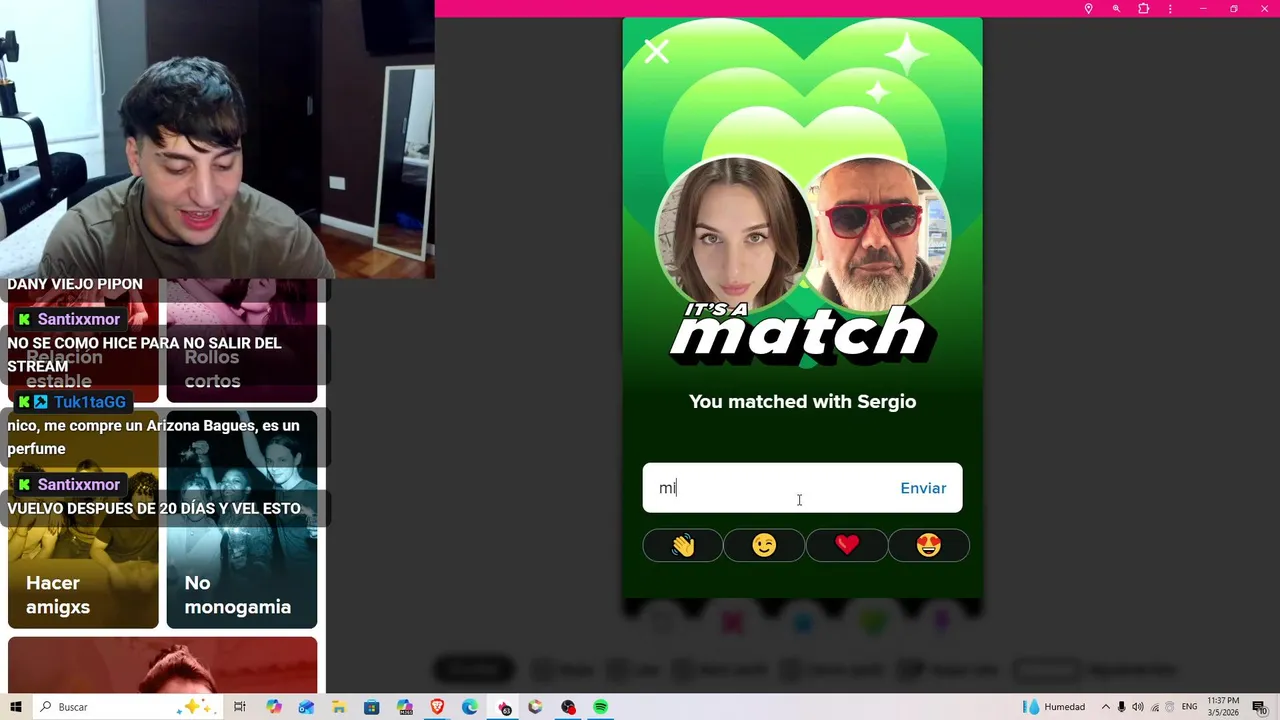Viewport: 1280px width, 720px height.
Task: Click Santixxmor above the VUELVO DESPUES message
Action: click(79, 484)
